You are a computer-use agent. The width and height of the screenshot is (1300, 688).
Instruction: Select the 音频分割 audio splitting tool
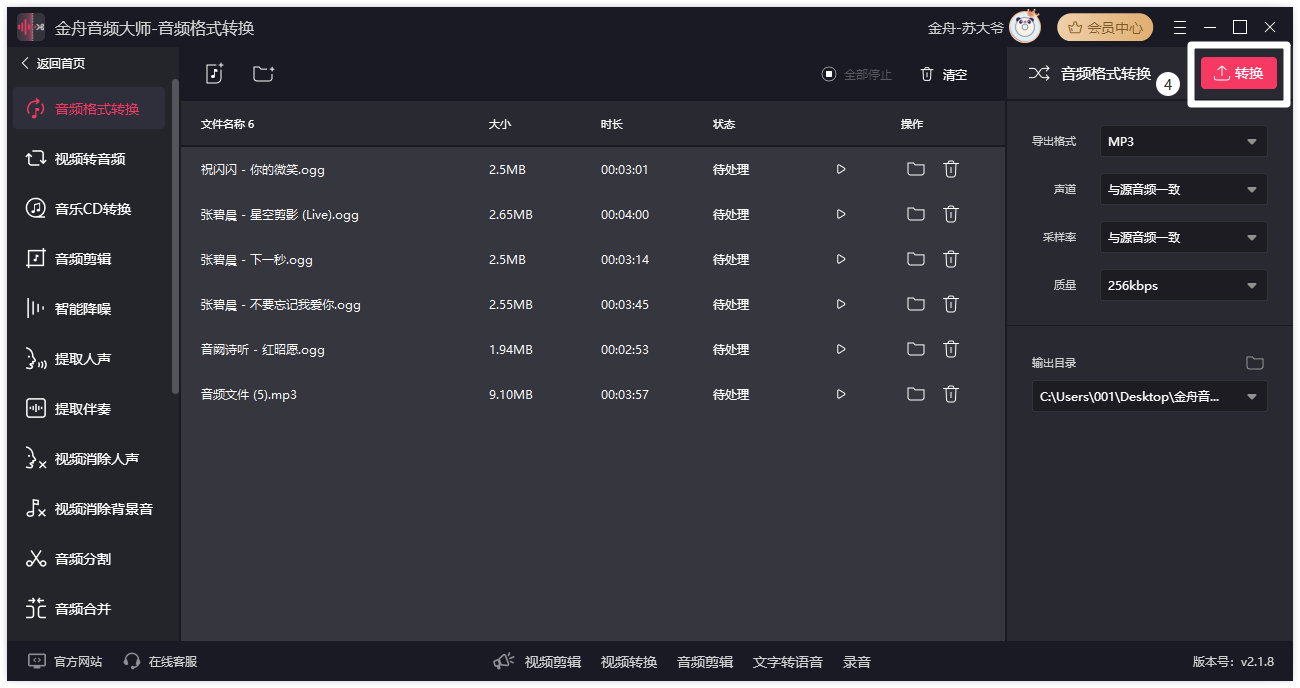(88, 558)
